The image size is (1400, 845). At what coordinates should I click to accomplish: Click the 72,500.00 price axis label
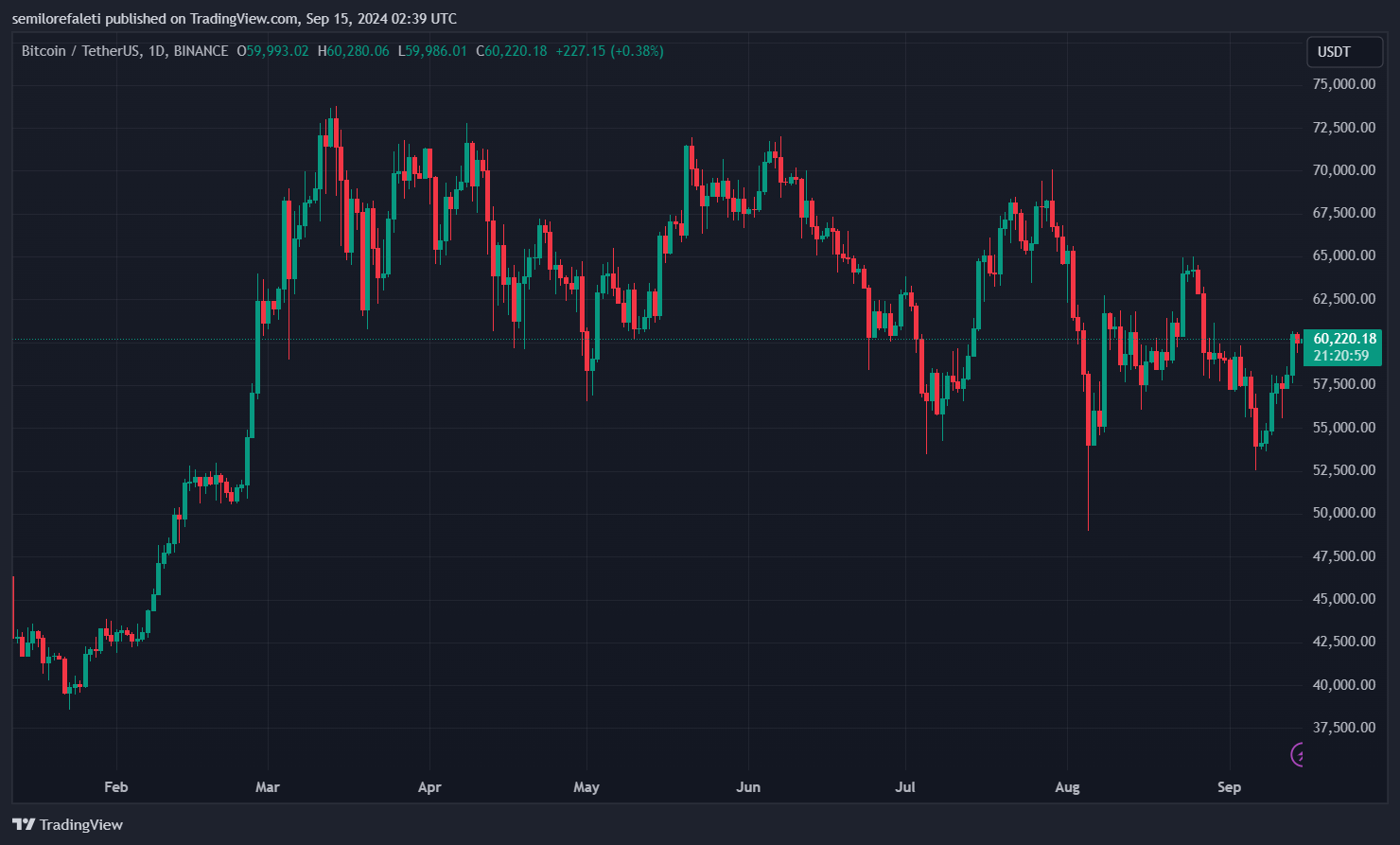[x=1344, y=127]
